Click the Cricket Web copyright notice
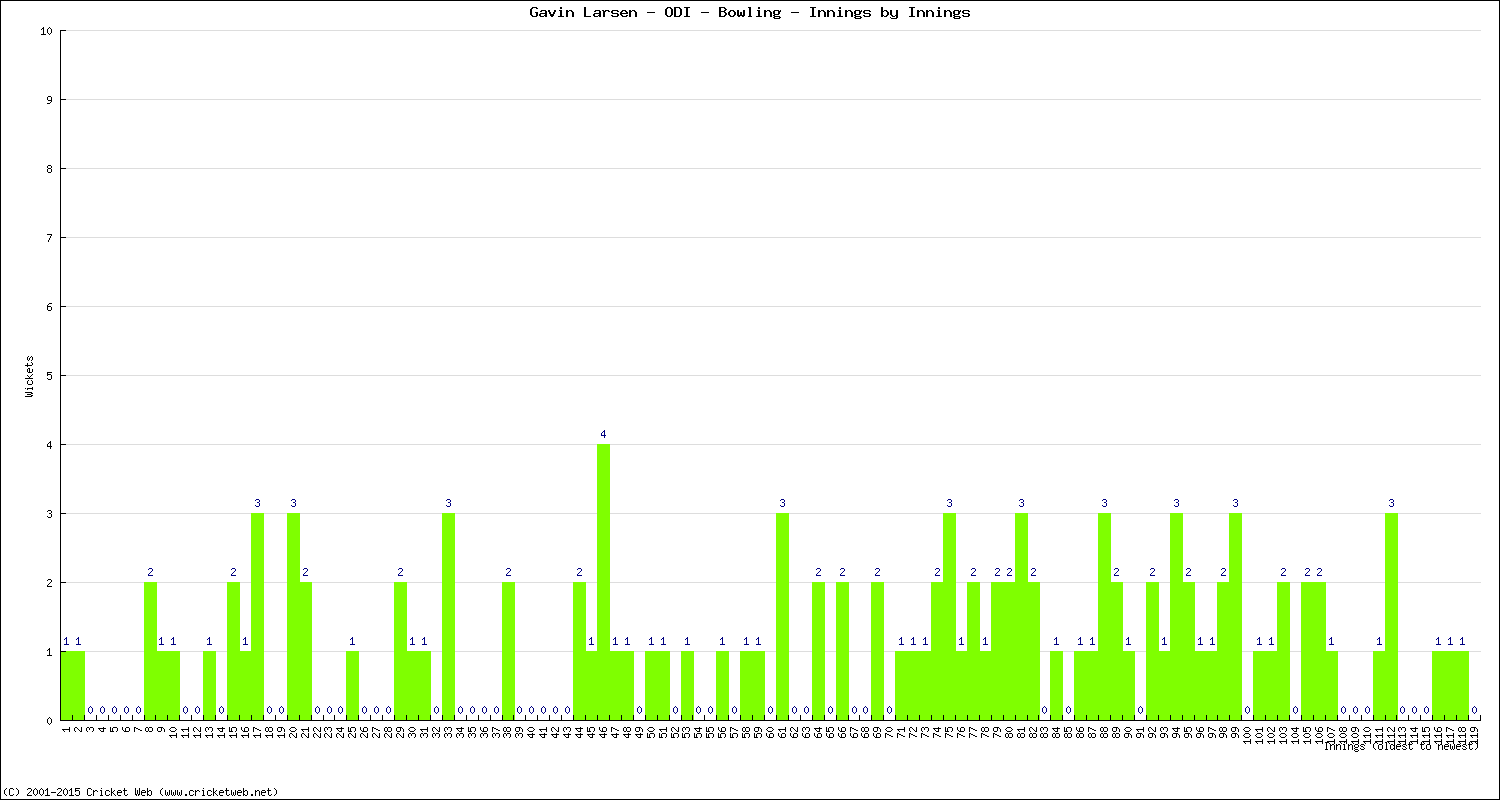This screenshot has width=1500, height=800. click(140, 791)
